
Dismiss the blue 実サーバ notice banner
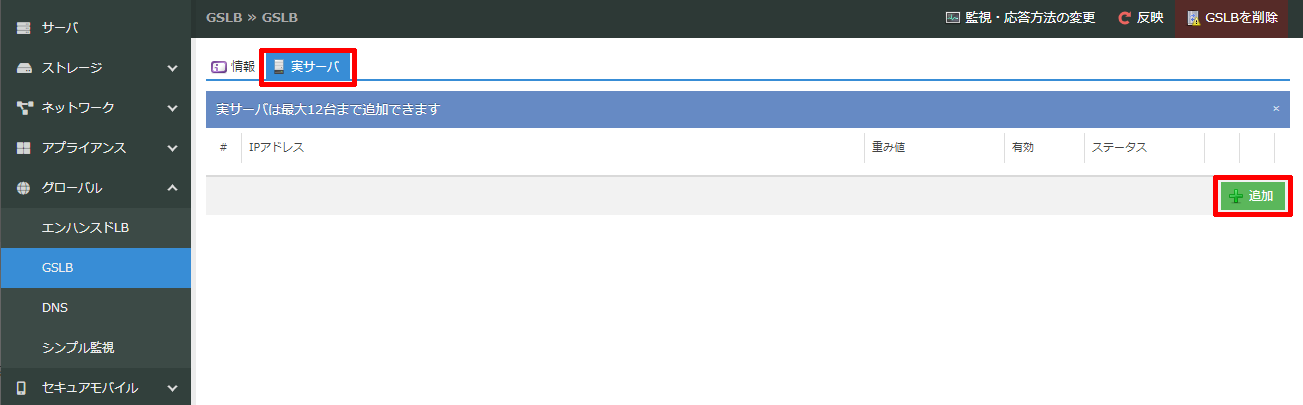pyautogui.click(x=1276, y=108)
